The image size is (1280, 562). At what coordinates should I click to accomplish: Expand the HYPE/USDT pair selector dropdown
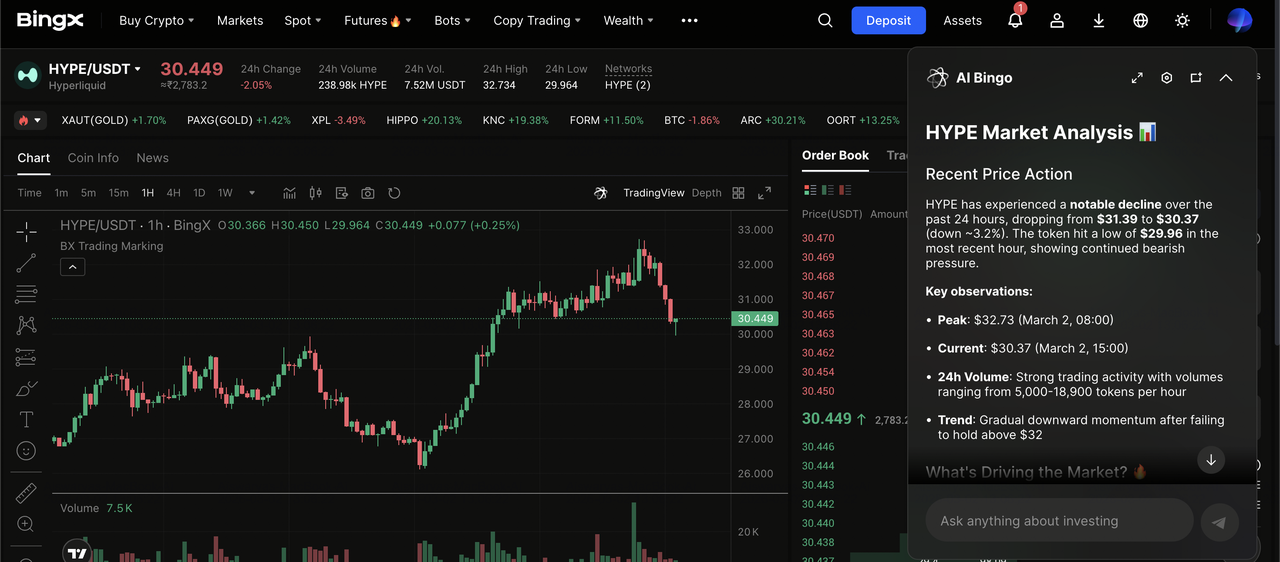tap(138, 69)
